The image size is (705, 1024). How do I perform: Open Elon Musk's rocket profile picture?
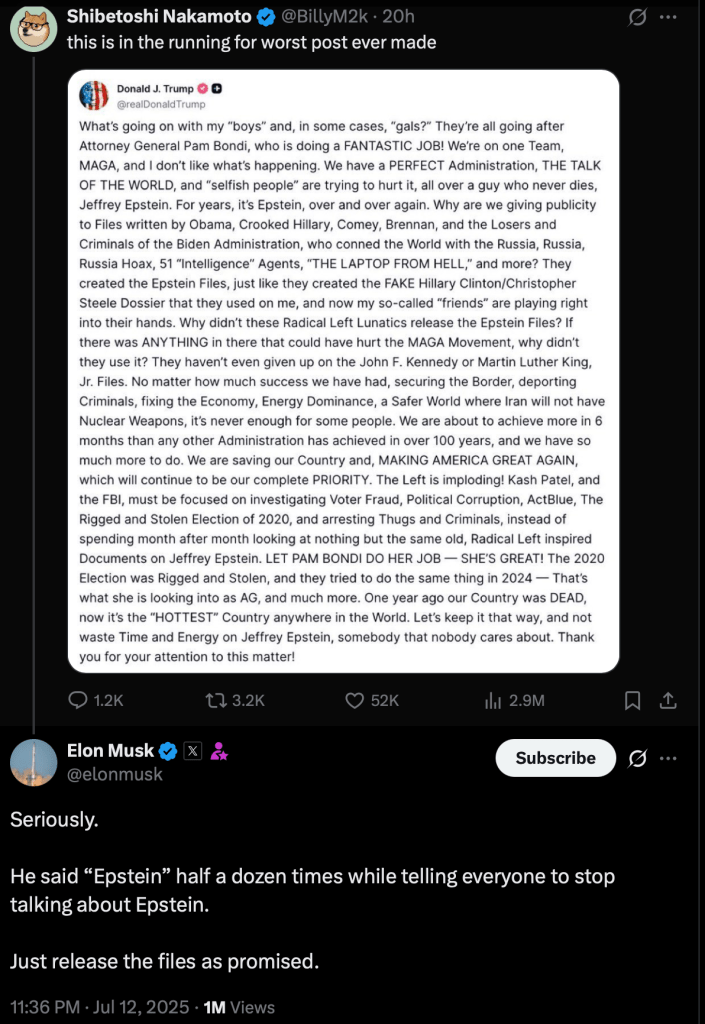(33, 763)
